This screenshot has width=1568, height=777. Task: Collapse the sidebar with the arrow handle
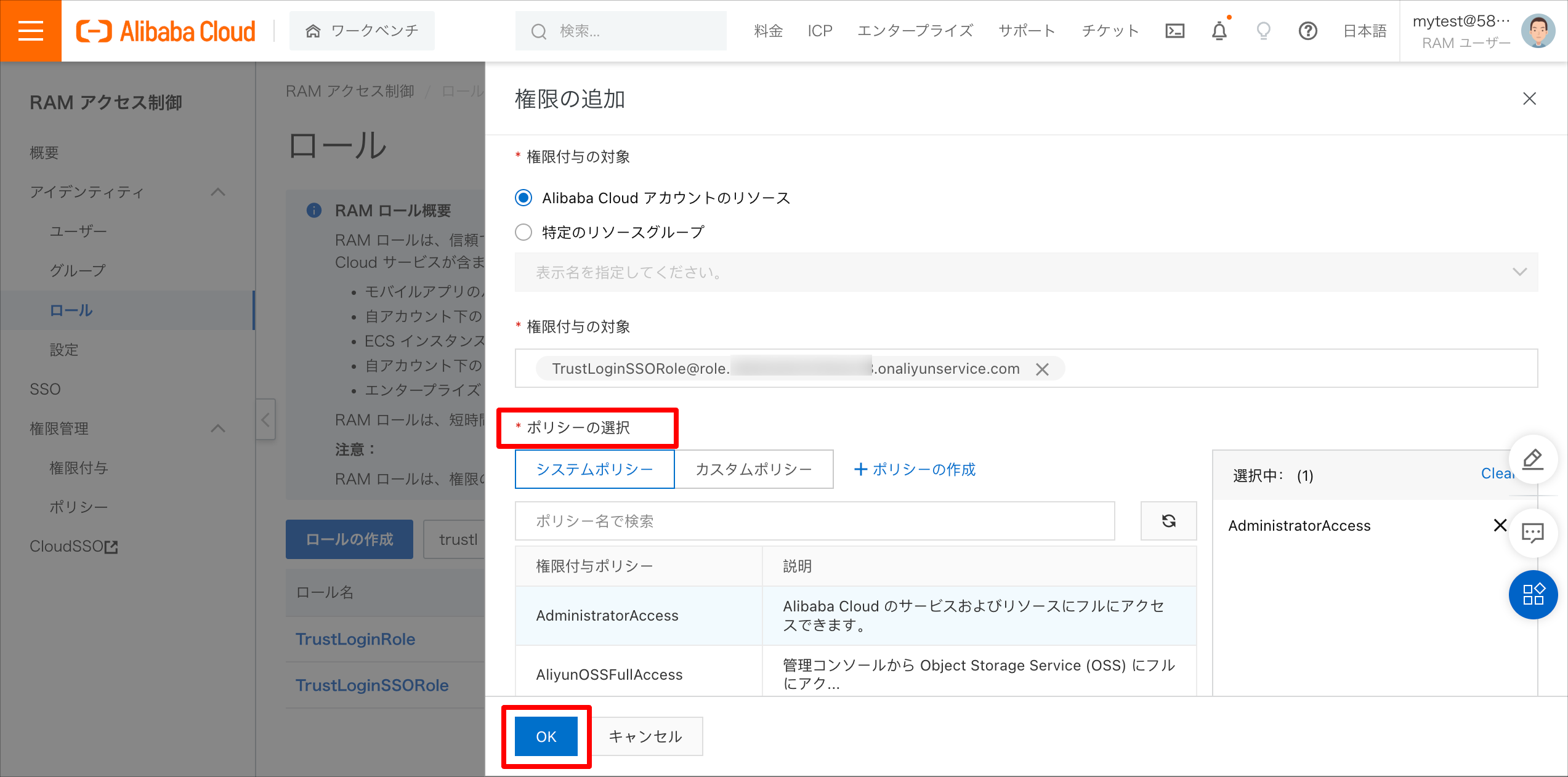pyautogui.click(x=265, y=419)
